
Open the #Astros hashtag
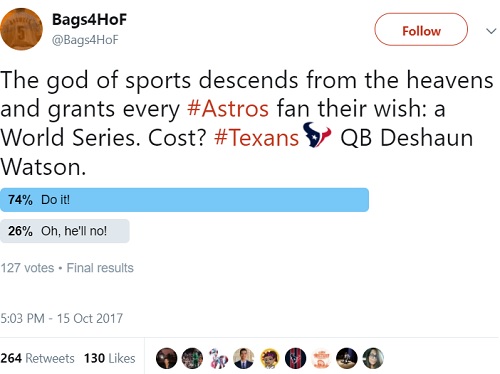pyautogui.click(x=228, y=108)
